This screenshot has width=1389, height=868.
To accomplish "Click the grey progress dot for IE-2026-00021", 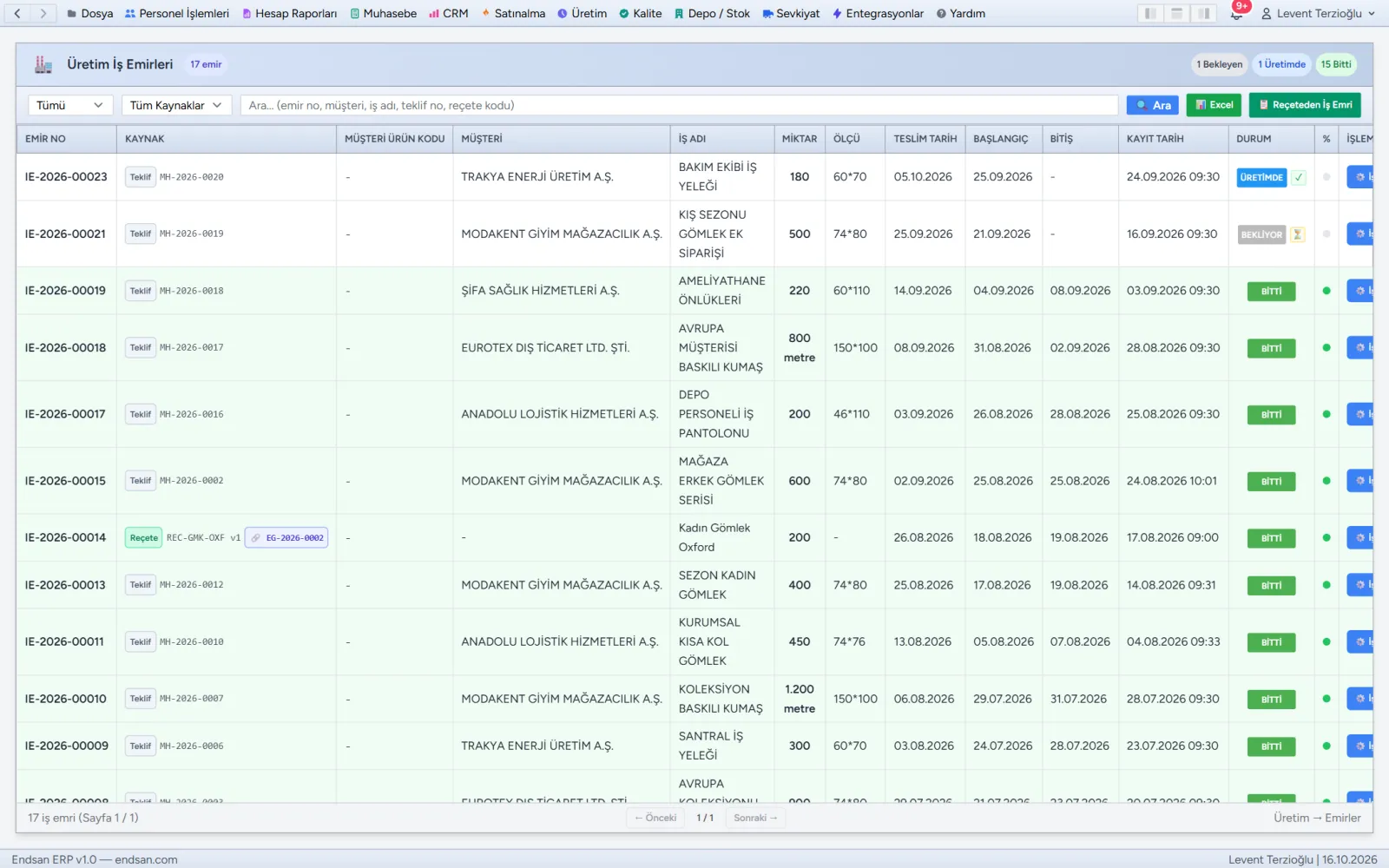I will tap(1326, 233).
